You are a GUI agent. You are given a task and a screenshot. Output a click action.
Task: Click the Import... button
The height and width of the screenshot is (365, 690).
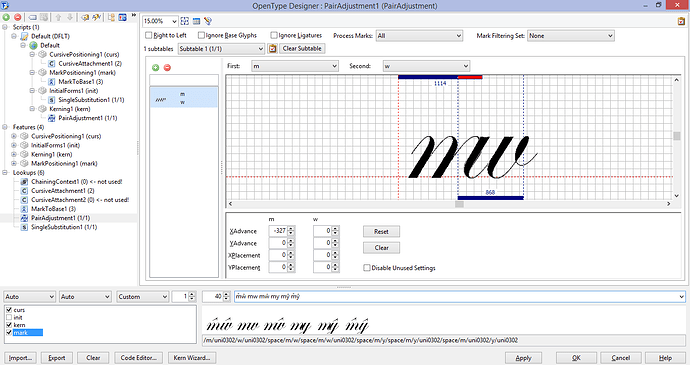point(20,358)
